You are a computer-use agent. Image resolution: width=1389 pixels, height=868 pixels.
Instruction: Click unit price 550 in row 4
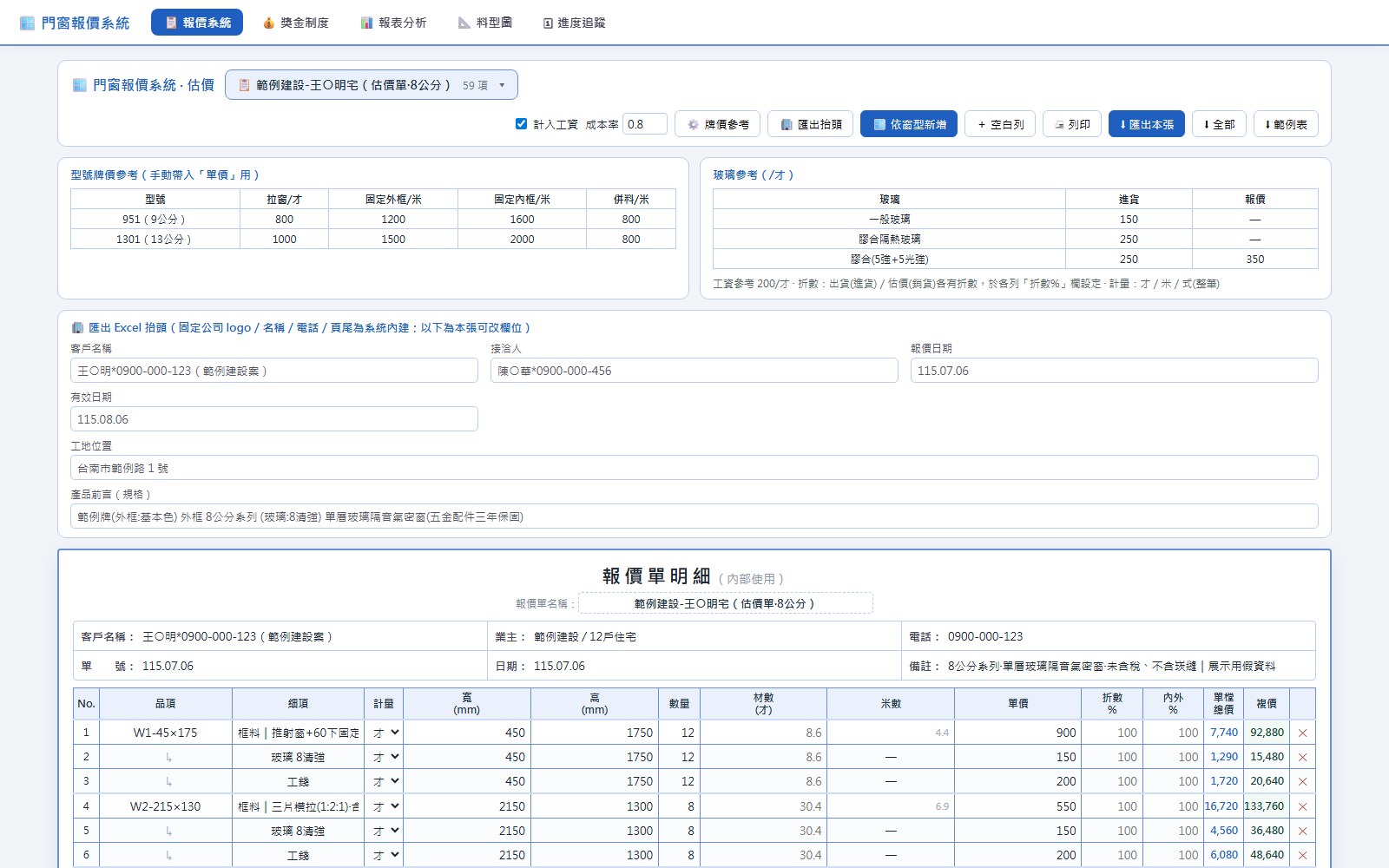1017,806
